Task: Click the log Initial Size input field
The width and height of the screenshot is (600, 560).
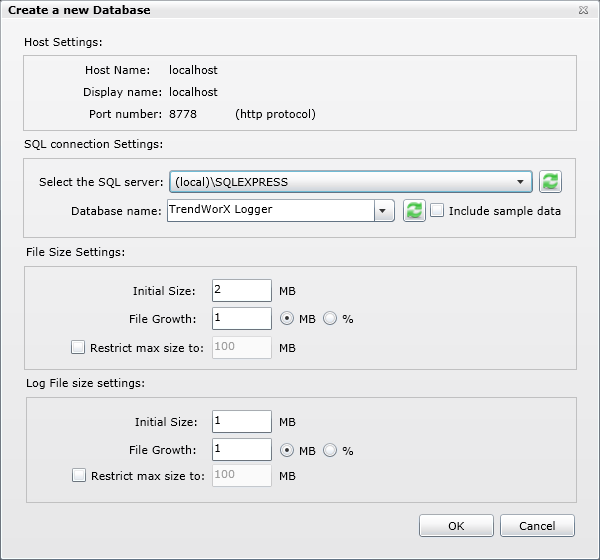Action: pyautogui.click(x=241, y=422)
